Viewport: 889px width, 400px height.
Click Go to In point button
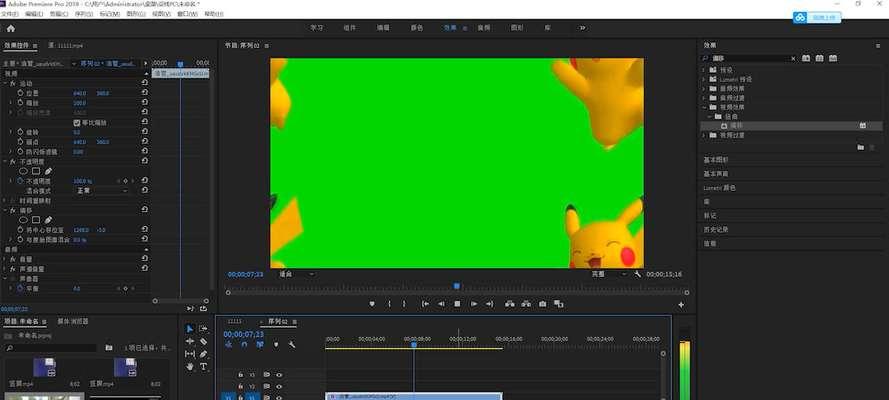[x=425, y=304]
